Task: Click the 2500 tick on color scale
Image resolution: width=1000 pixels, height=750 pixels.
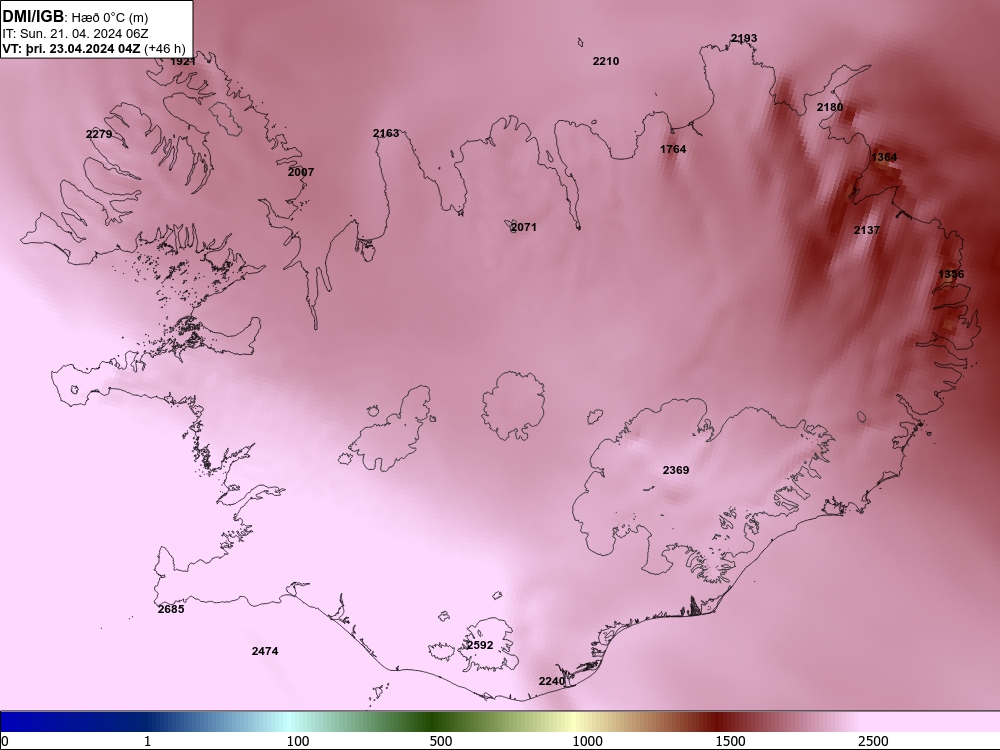Action: [873, 741]
